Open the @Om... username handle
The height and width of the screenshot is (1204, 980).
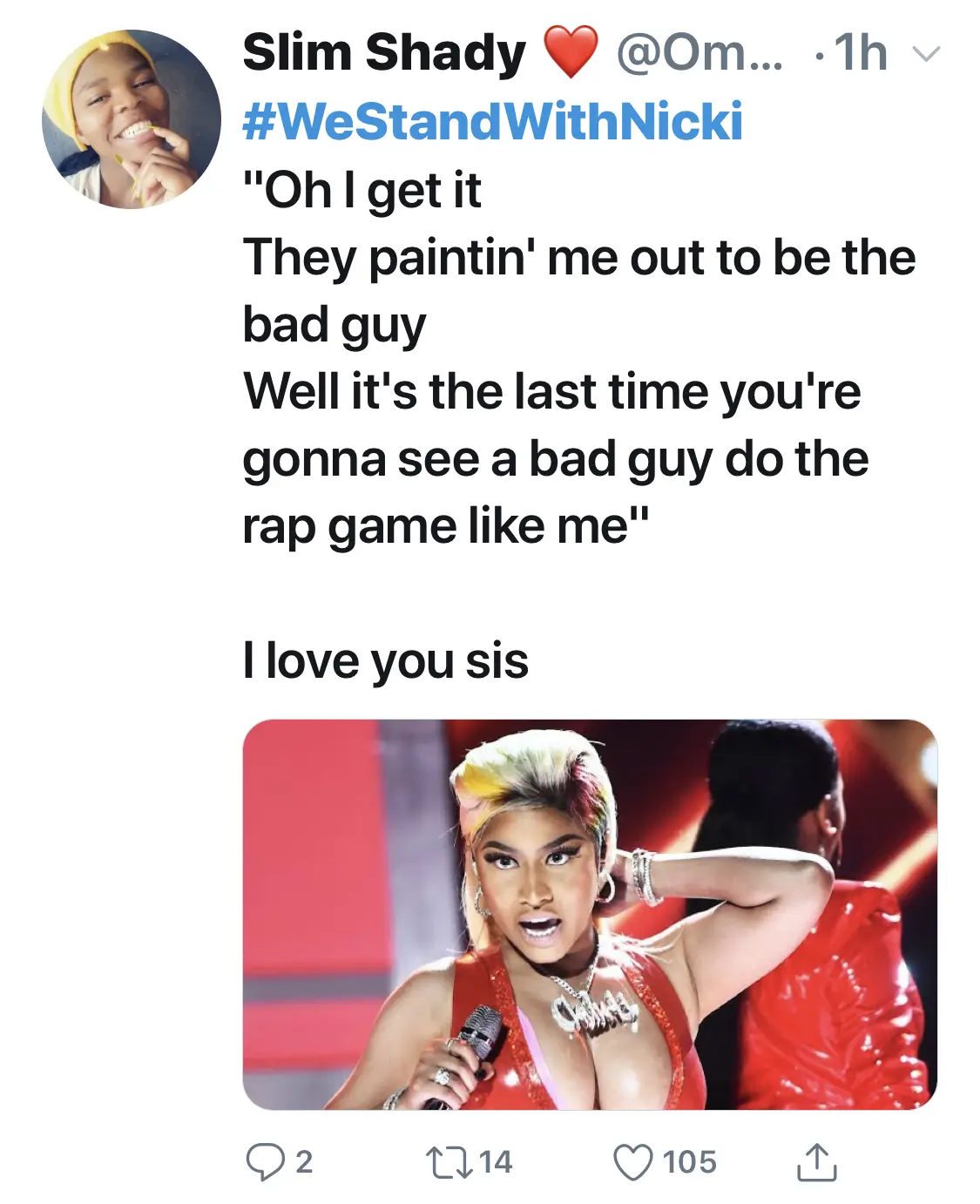[699, 53]
